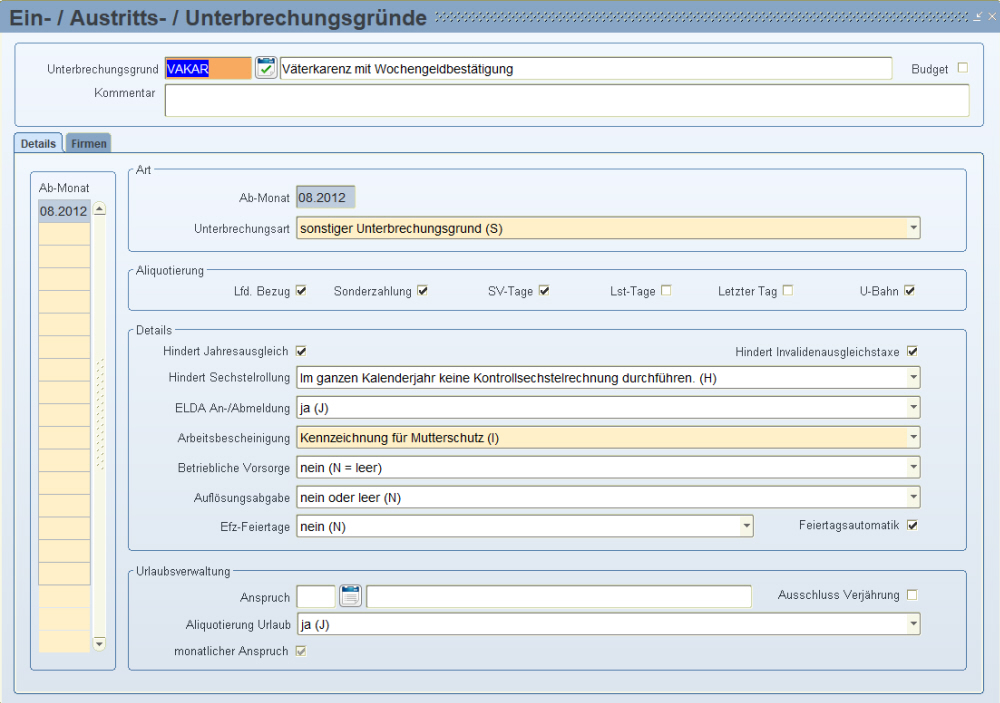Open the Hindert Sechstelrollung dropdown
Image resolution: width=1000 pixels, height=703 pixels.
(x=913, y=378)
